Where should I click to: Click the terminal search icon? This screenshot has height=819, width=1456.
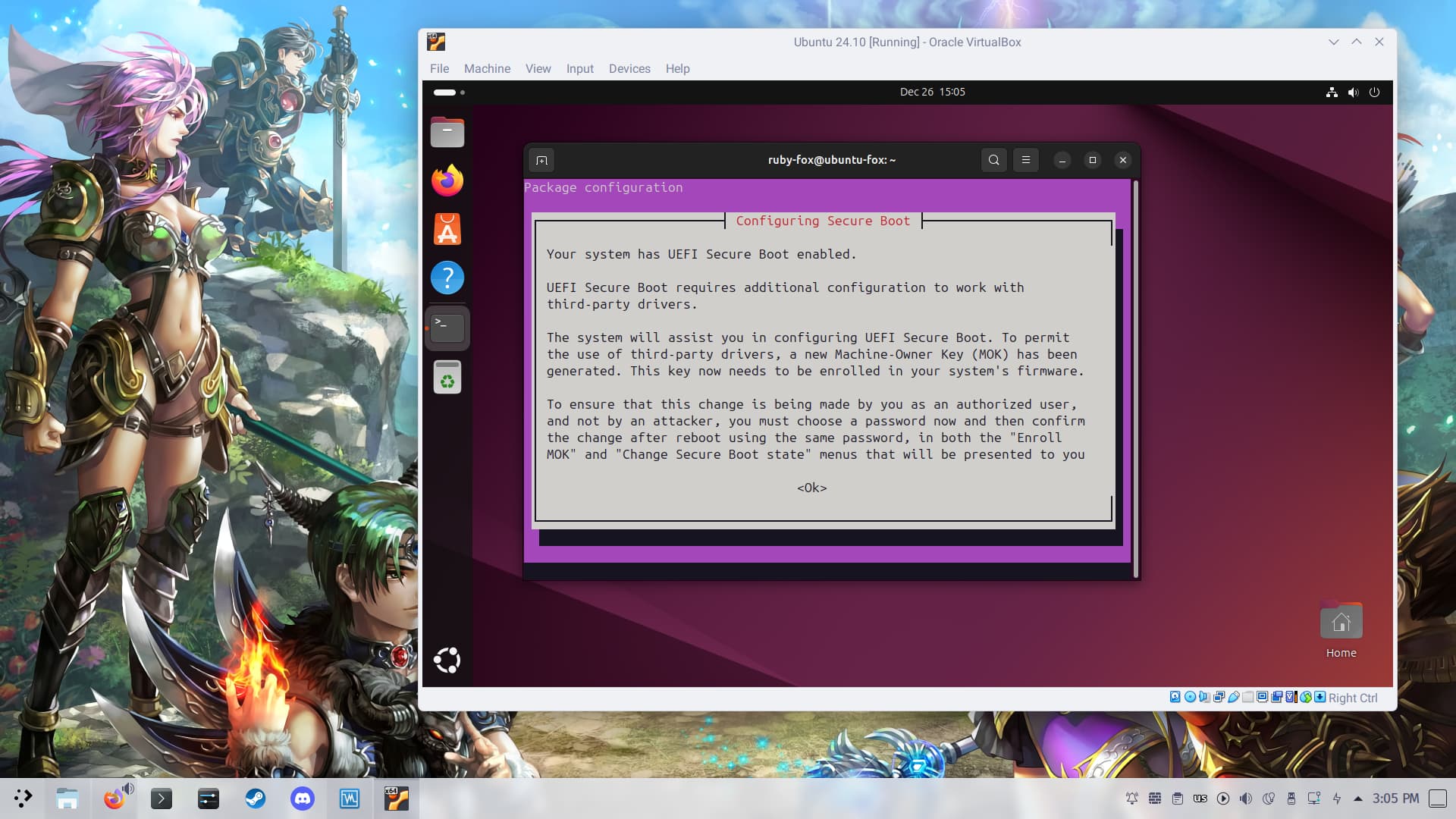click(x=993, y=160)
